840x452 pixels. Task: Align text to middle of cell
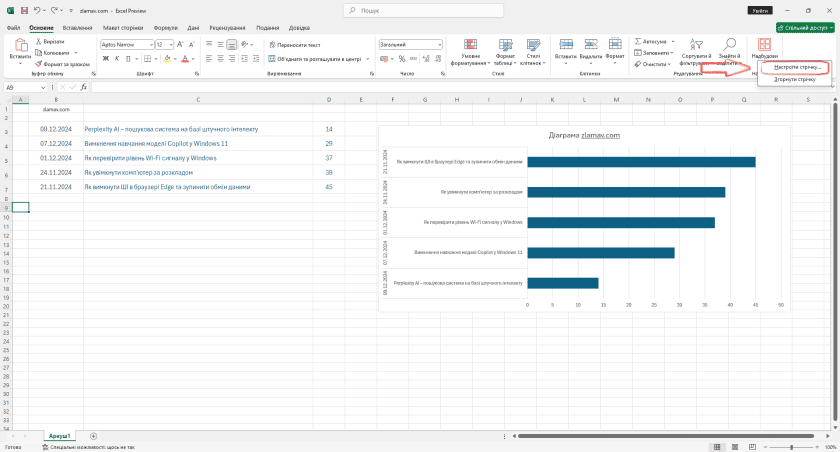point(220,44)
